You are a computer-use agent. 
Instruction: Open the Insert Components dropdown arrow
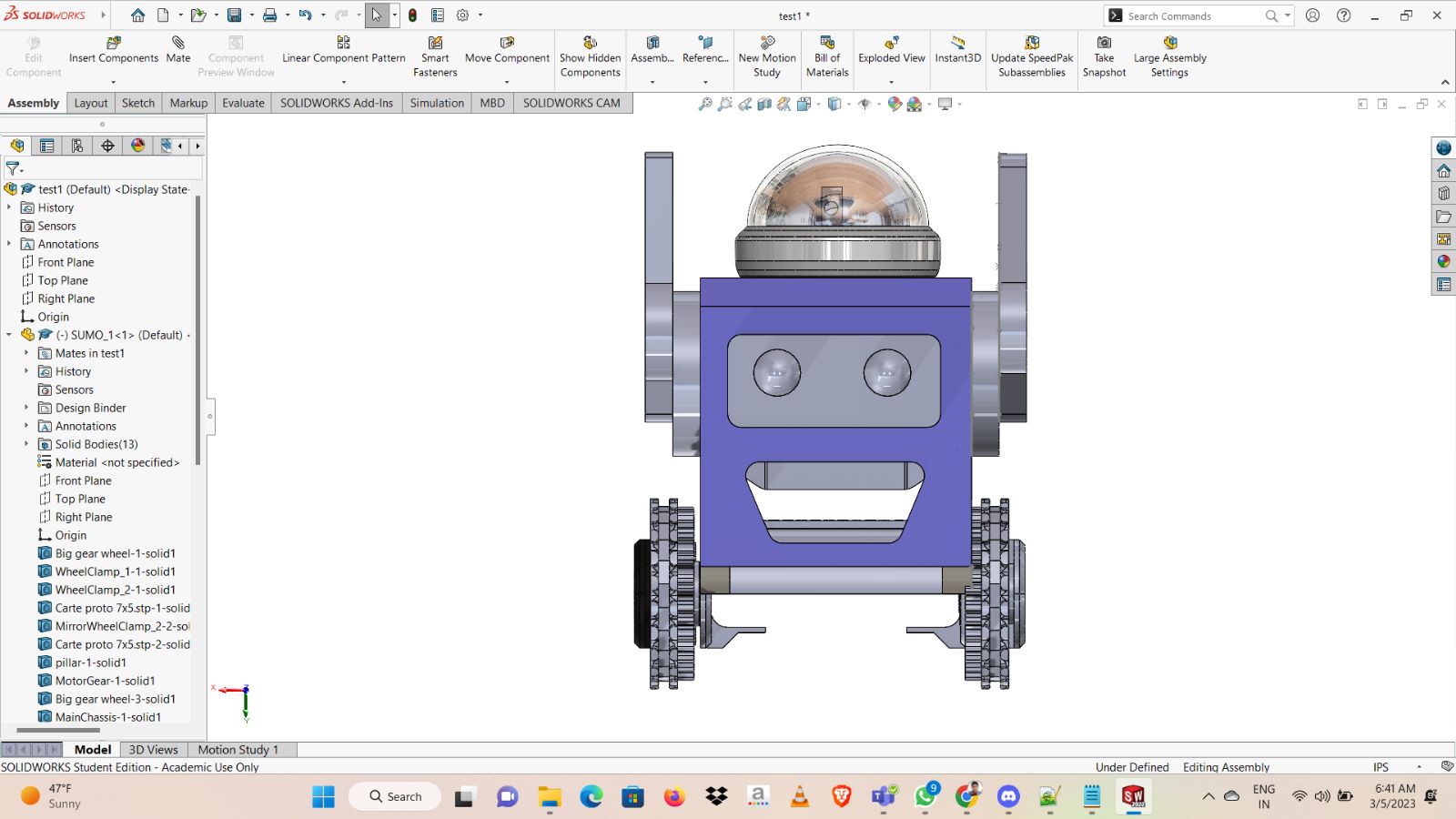click(x=114, y=82)
